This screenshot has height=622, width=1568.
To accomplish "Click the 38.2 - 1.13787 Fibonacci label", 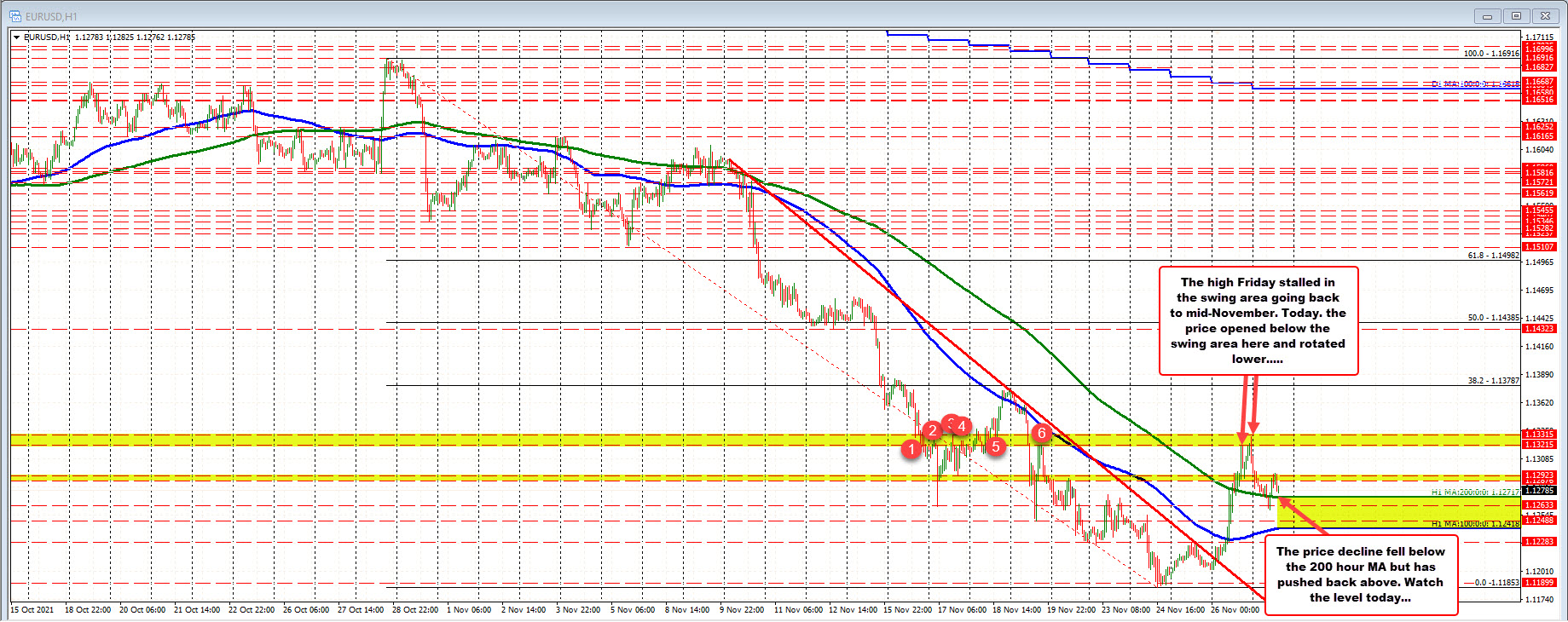I will (1494, 381).
